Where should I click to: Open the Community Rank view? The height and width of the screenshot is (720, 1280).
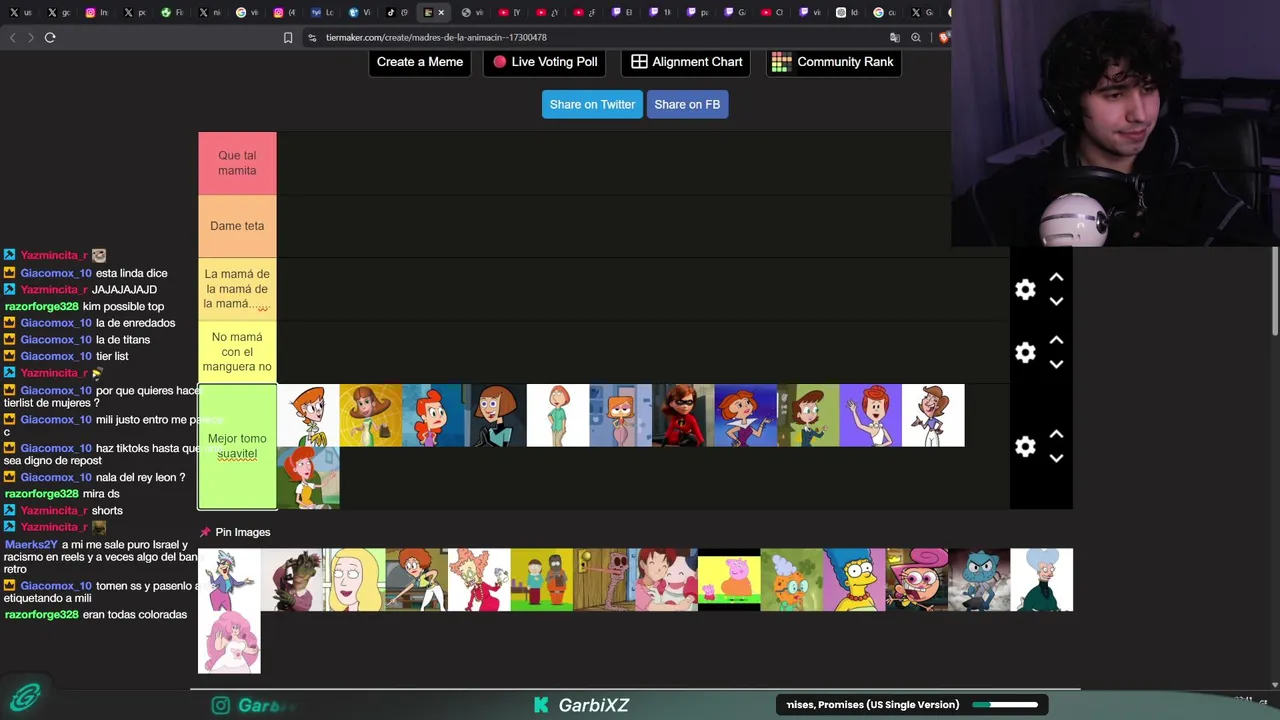point(834,62)
